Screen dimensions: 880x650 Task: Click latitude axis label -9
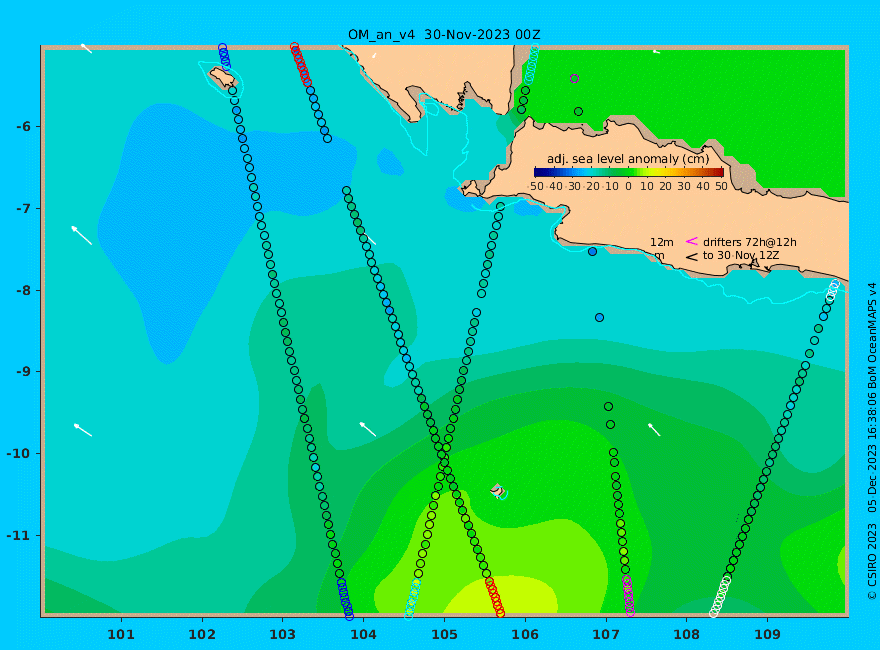point(23,372)
